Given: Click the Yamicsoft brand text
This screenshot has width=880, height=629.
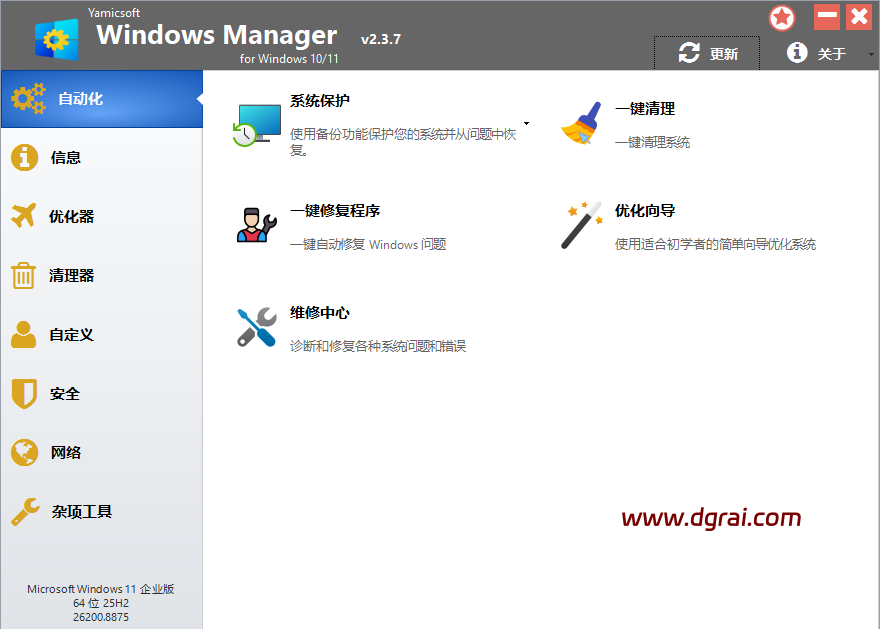Looking at the screenshot, I should (x=114, y=12).
